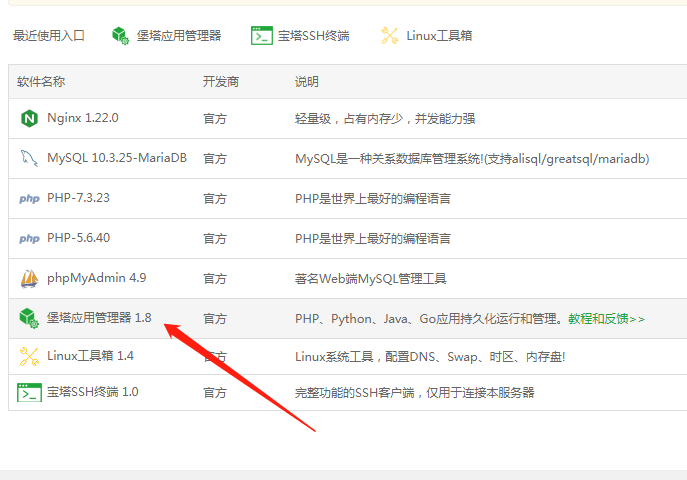Screen dimensions: 687x480
Task: Click the tools icon in Linux工具箱 1.4 row
Action: pyautogui.click(x=29, y=356)
